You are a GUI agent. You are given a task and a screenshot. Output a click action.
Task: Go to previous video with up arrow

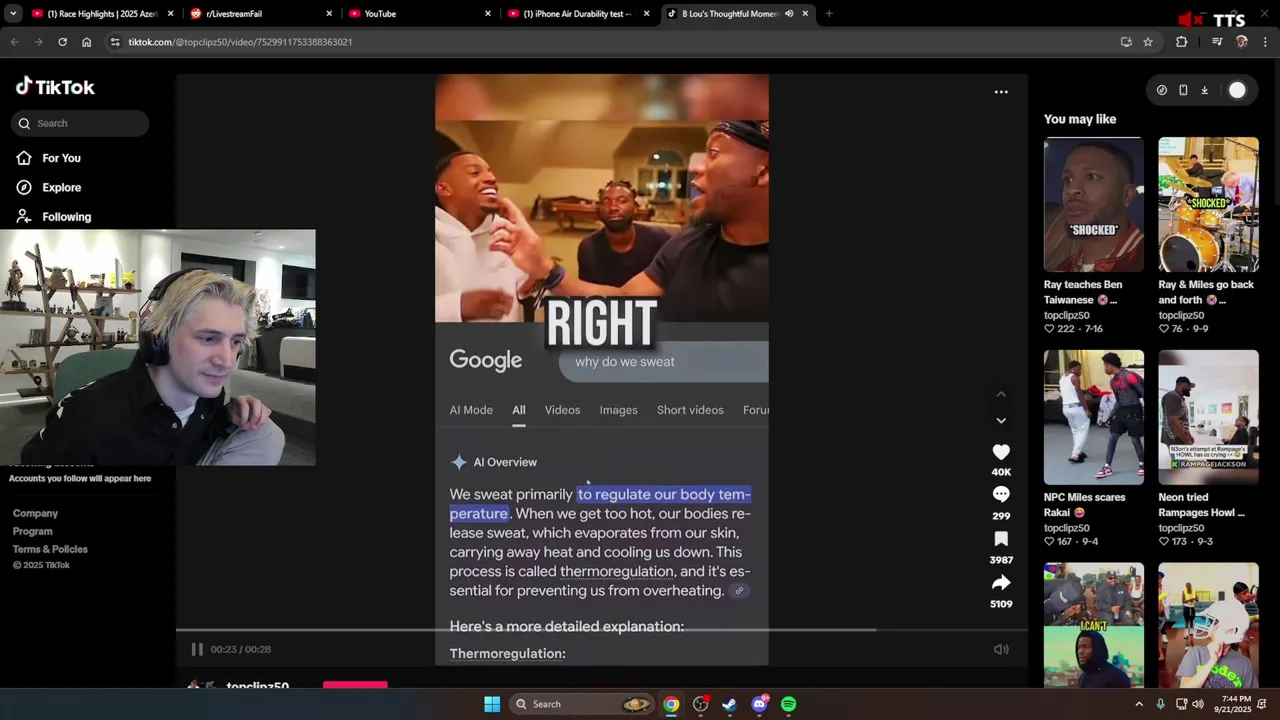(x=1001, y=395)
